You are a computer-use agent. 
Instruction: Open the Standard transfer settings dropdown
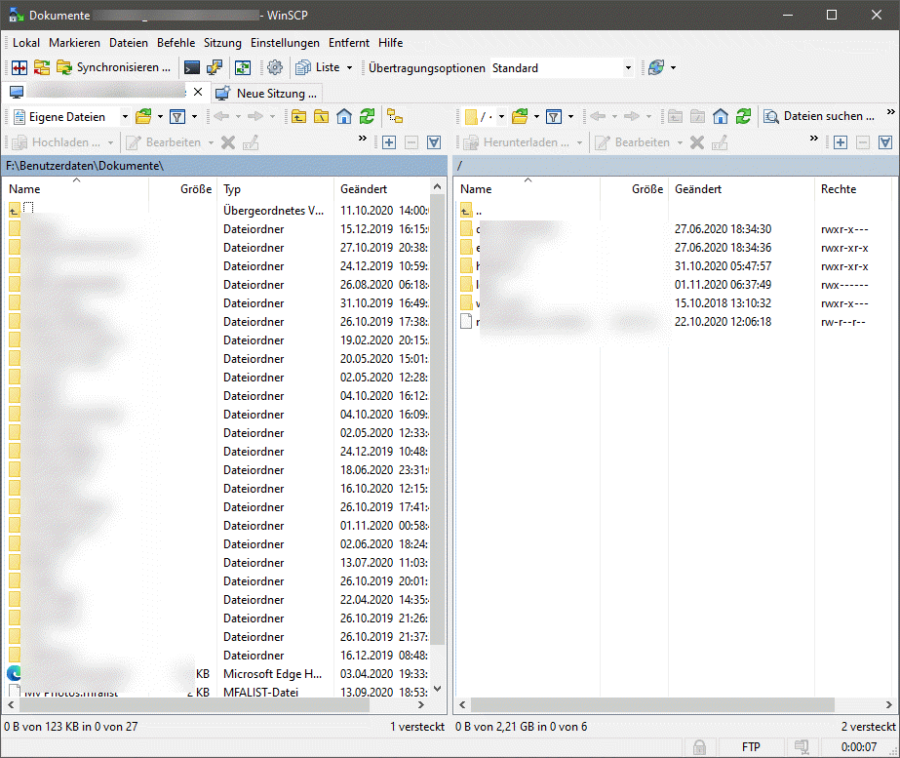click(629, 68)
